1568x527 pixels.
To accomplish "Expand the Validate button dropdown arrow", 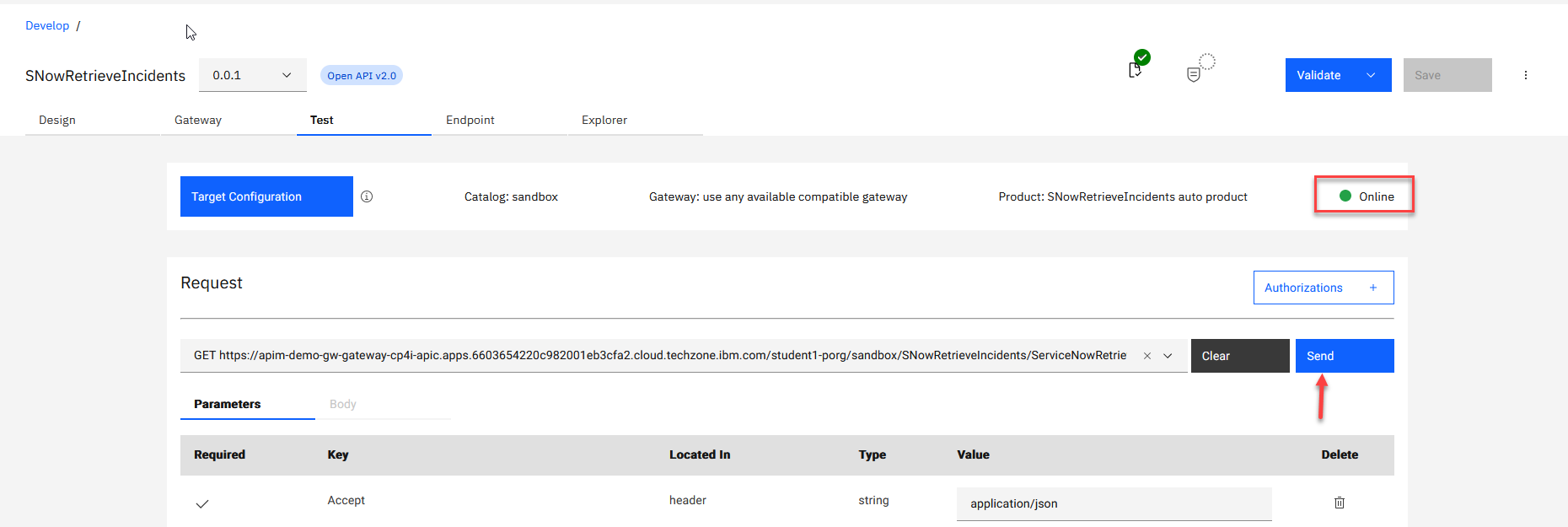I will click(x=1371, y=75).
